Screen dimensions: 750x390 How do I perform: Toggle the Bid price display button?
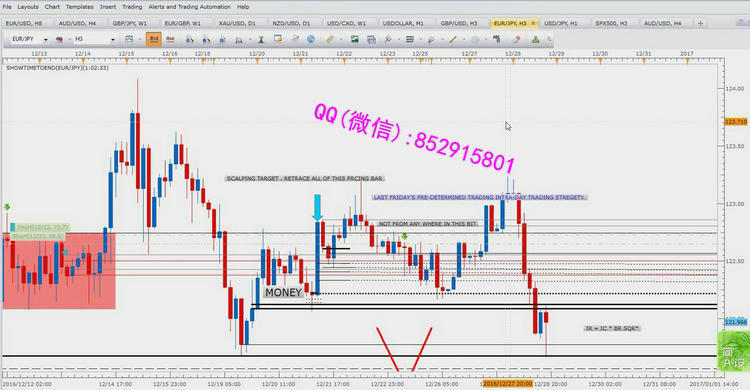tap(154, 39)
